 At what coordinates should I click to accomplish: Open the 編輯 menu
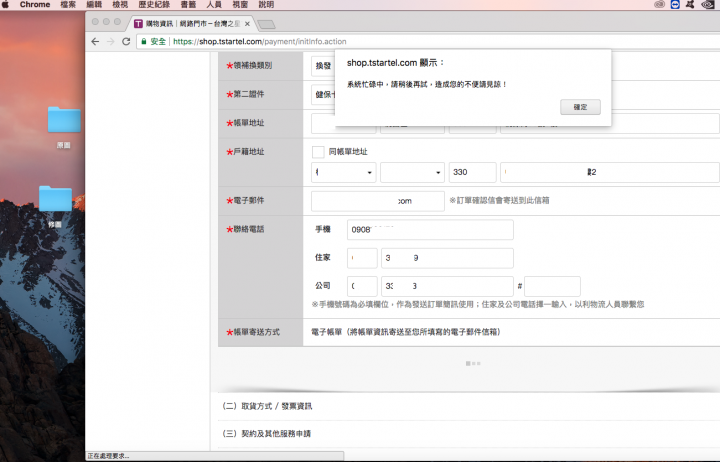click(94, 5)
